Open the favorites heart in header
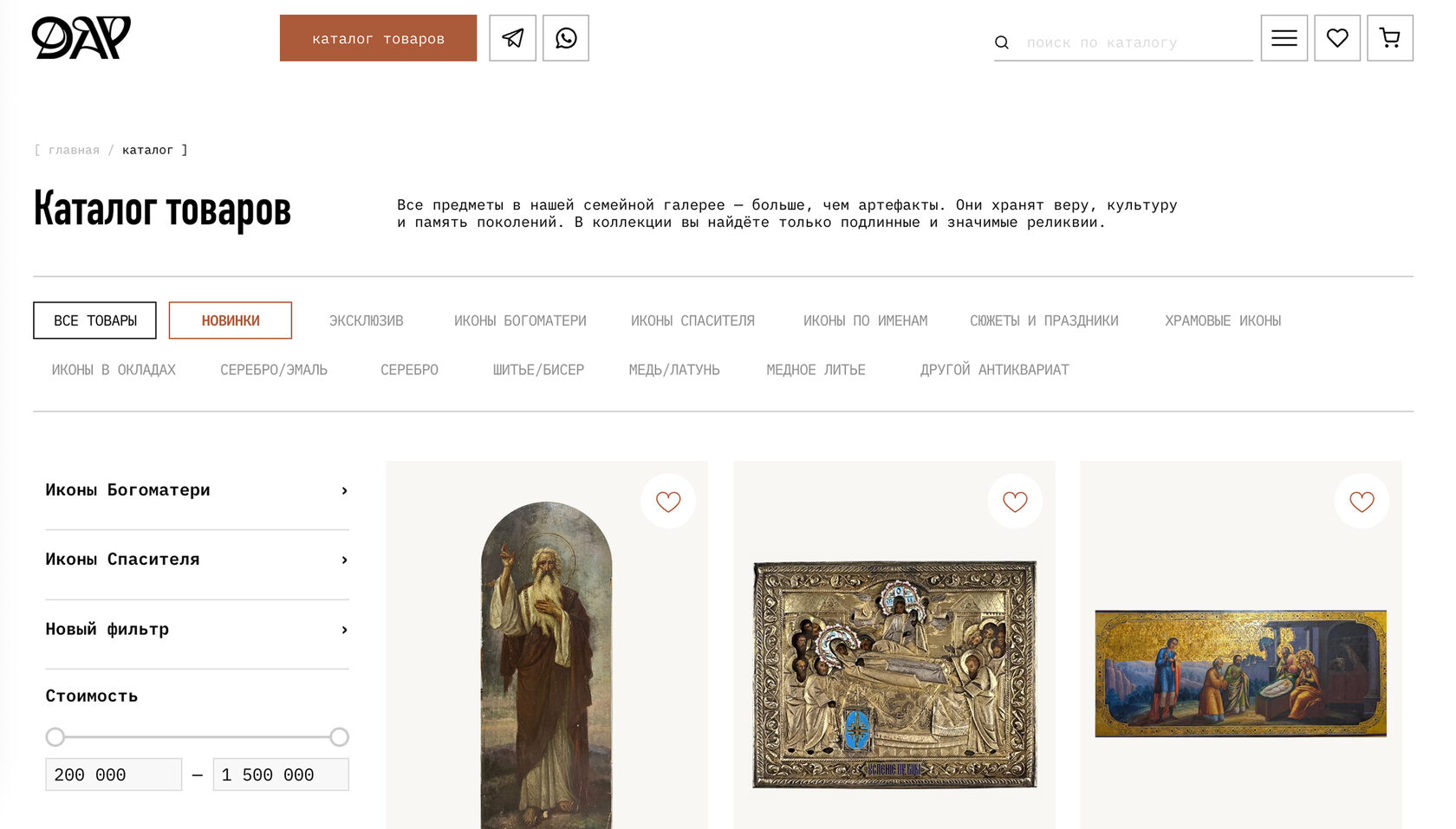This screenshot has height=829, width=1456. pos(1337,38)
